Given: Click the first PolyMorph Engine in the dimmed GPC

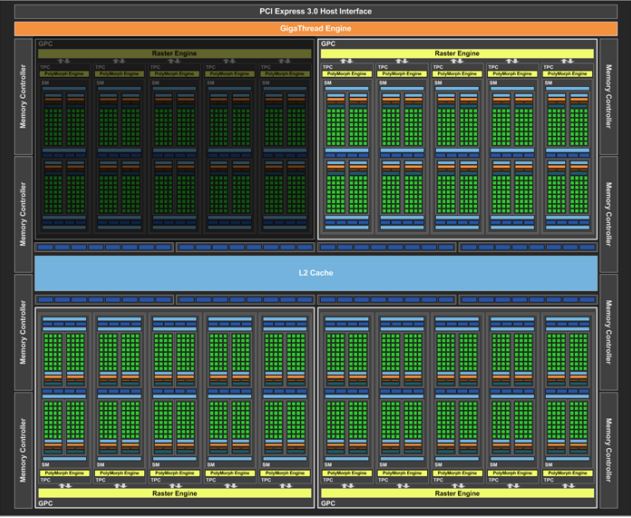Looking at the screenshot, I should coord(64,74).
